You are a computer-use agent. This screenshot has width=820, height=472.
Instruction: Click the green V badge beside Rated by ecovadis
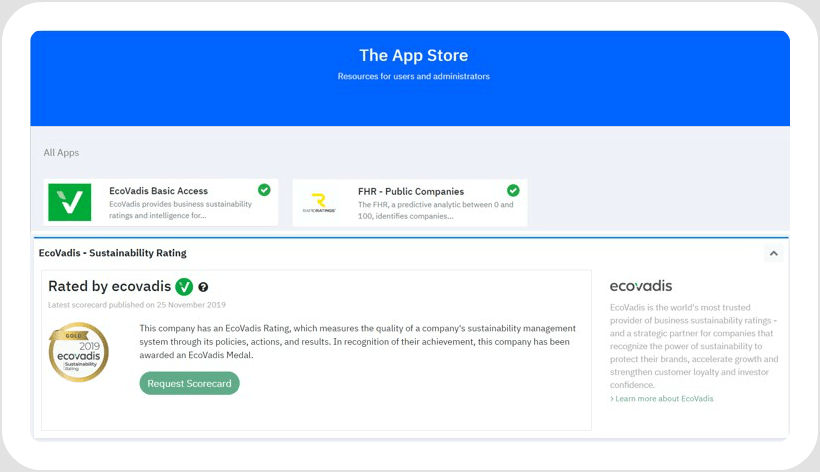click(x=184, y=286)
